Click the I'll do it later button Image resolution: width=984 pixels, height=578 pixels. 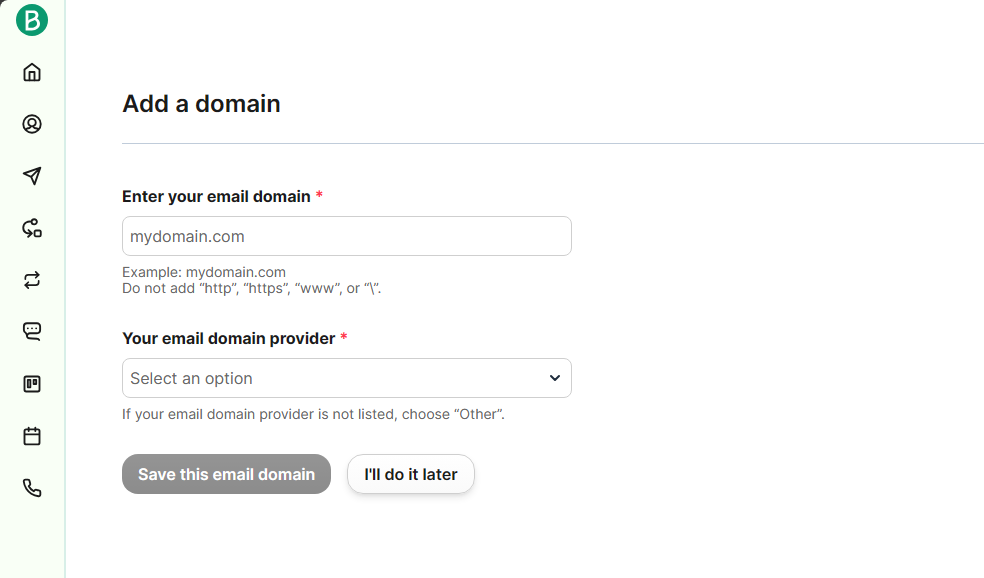point(410,474)
